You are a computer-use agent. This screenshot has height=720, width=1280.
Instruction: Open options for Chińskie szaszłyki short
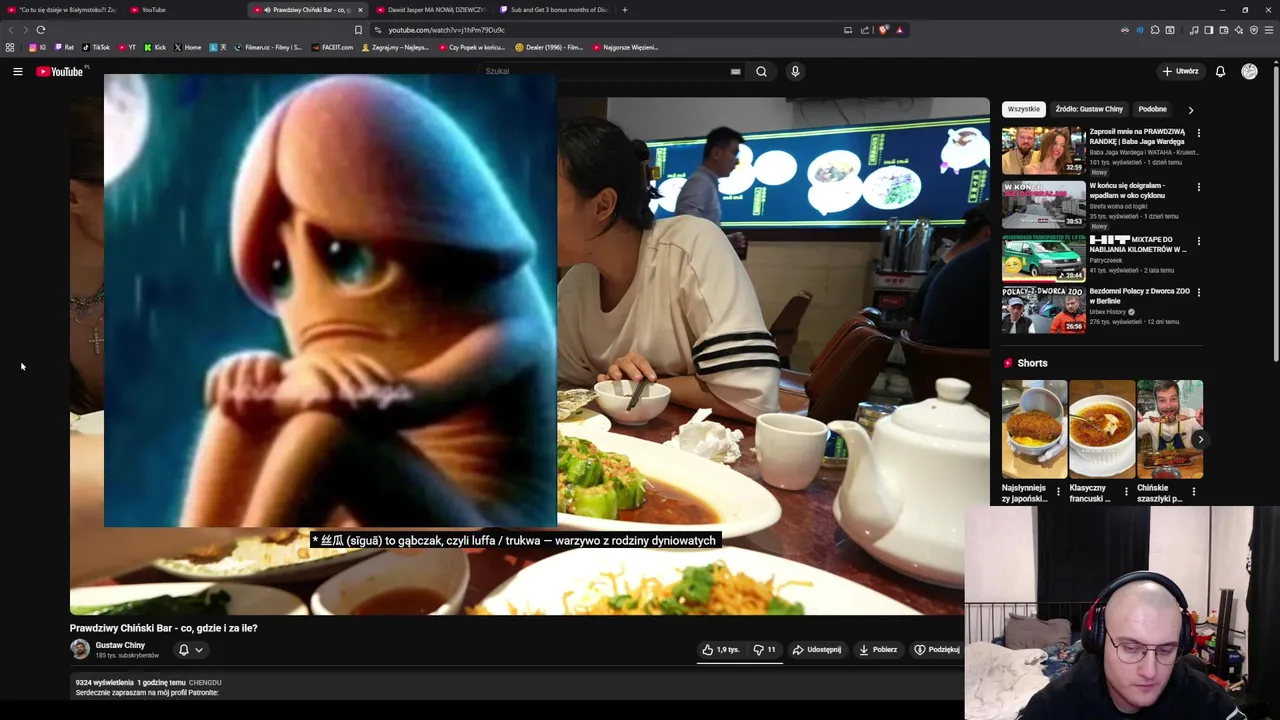[1193, 492]
